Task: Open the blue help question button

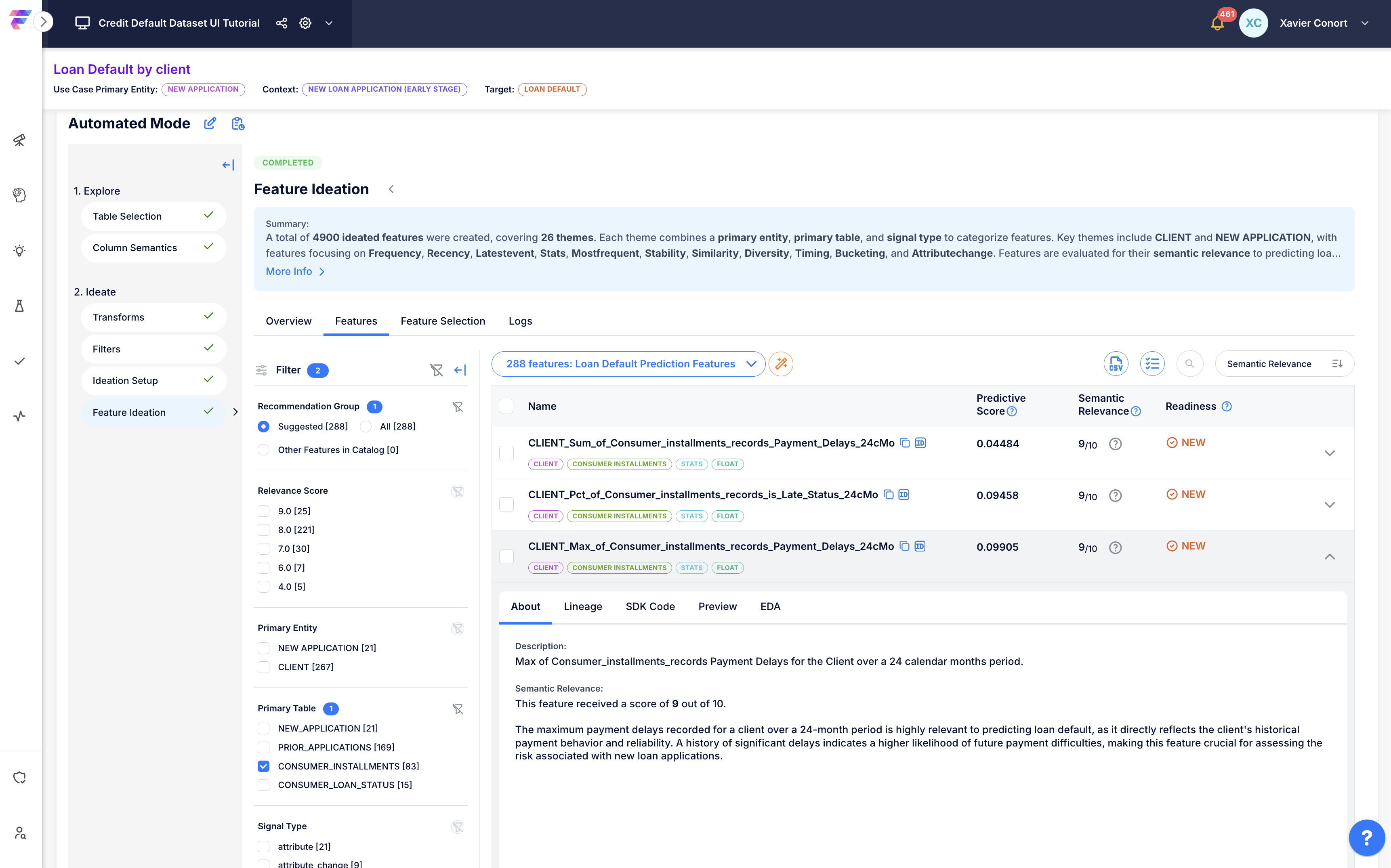Action: [x=1367, y=838]
